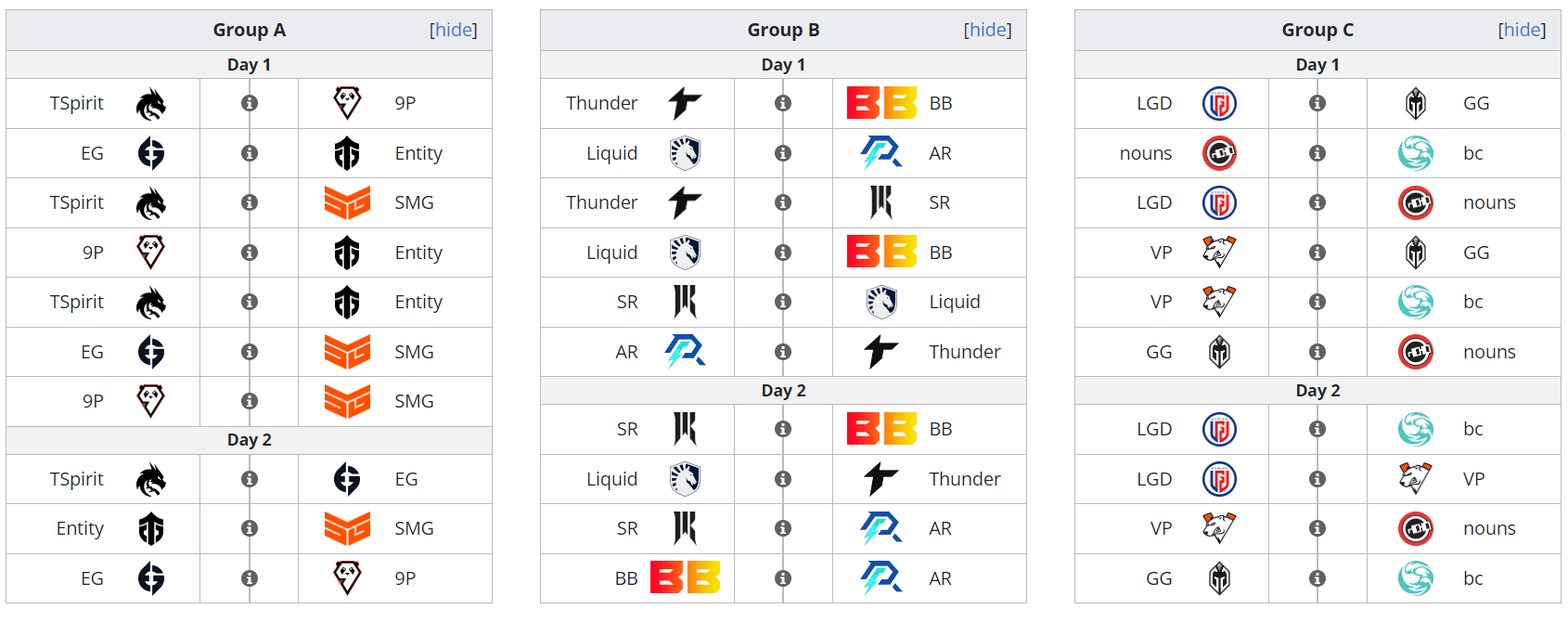Open match info for LGD vs VP
Viewport: 1568px width, 622px height.
click(x=1317, y=479)
